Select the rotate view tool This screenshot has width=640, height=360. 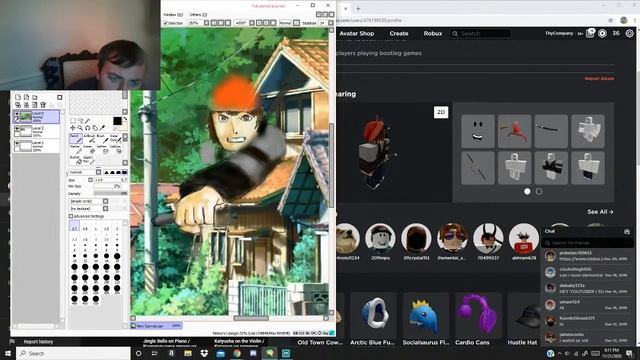tap(88, 128)
